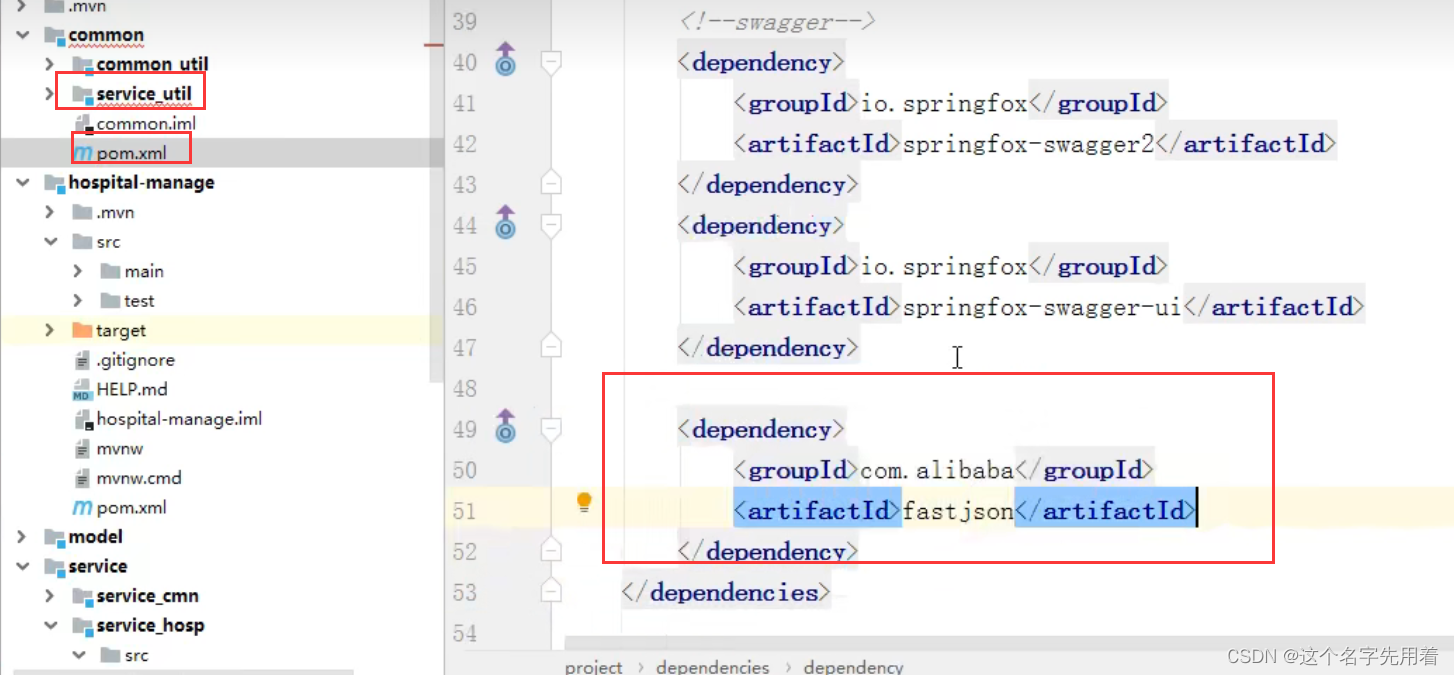Click springfox-swagger2 text on line 42

point(1027,144)
